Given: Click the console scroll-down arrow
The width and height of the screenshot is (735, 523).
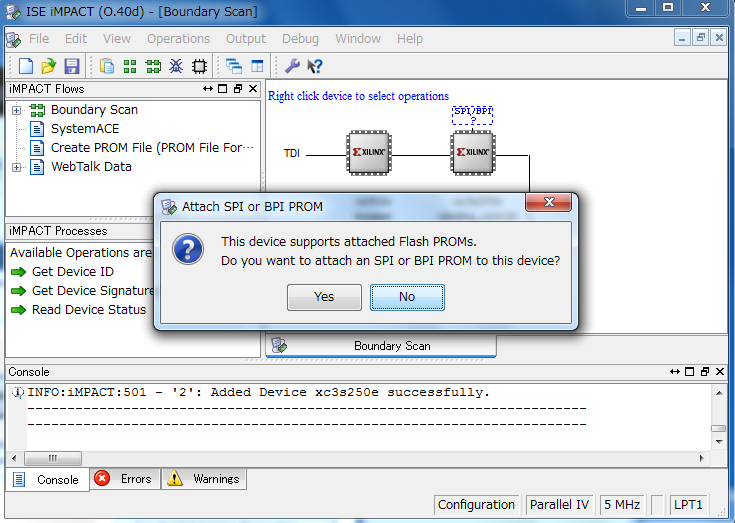Looking at the screenshot, I should pyautogui.click(x=719, y=442).
